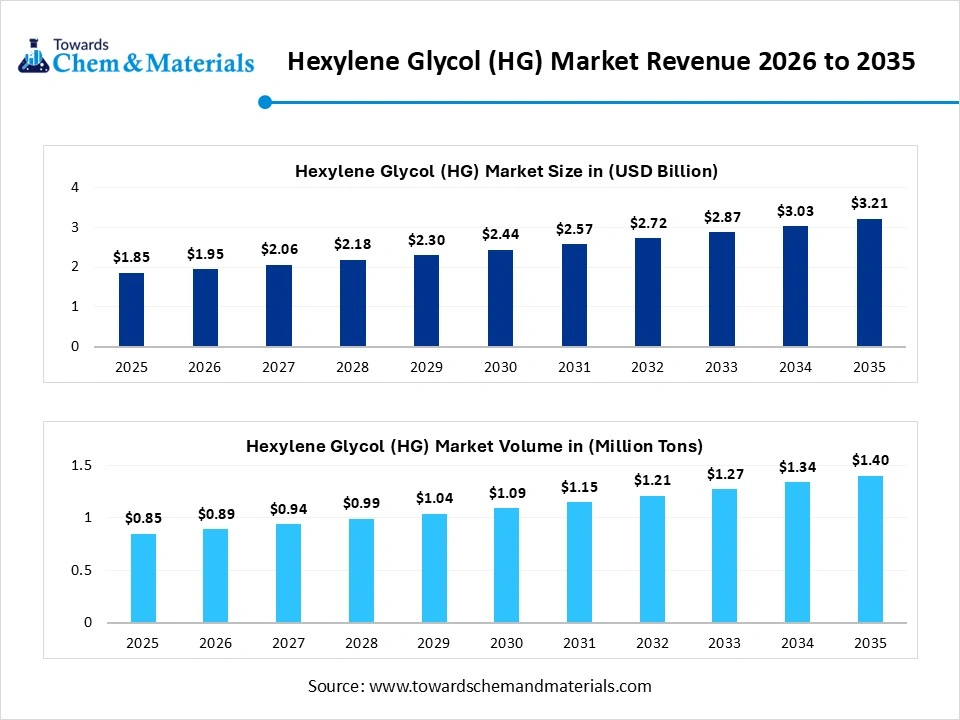Click the $0.85 label in the volume chart
This screenshot has height=720, width=960.
tap(142, 518)
